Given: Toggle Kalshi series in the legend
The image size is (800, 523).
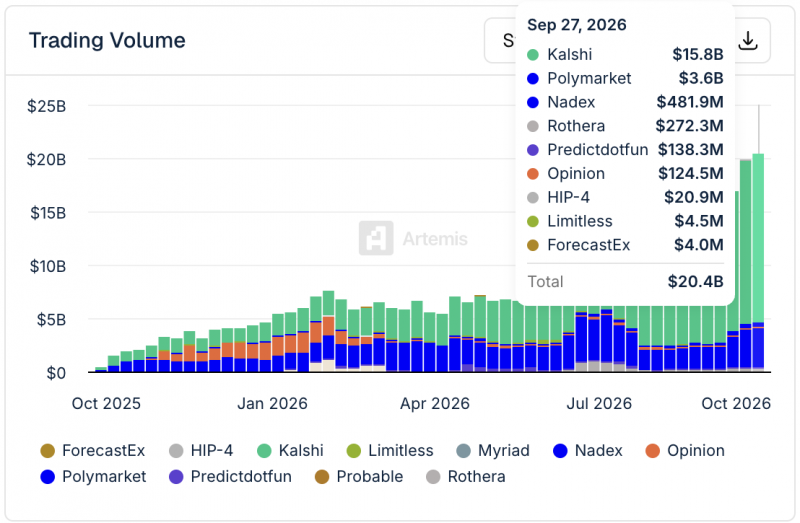Looking at the screenshot, I should tap(291, 451).
